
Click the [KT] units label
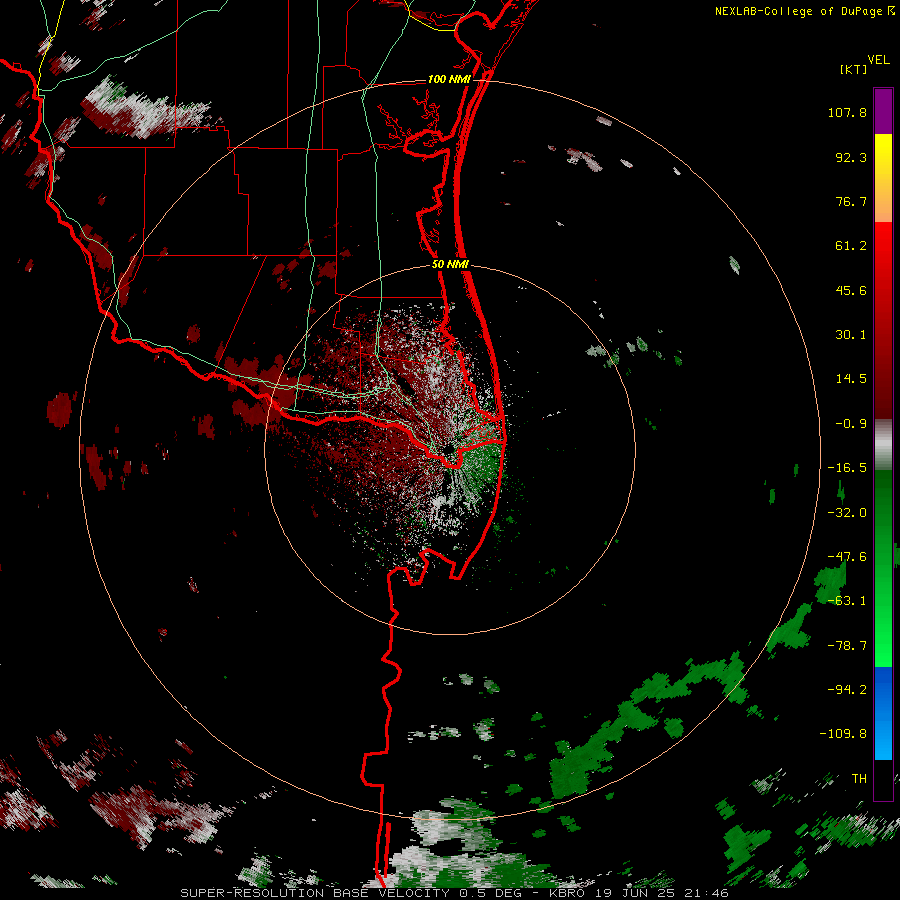(x=853, y=69)
